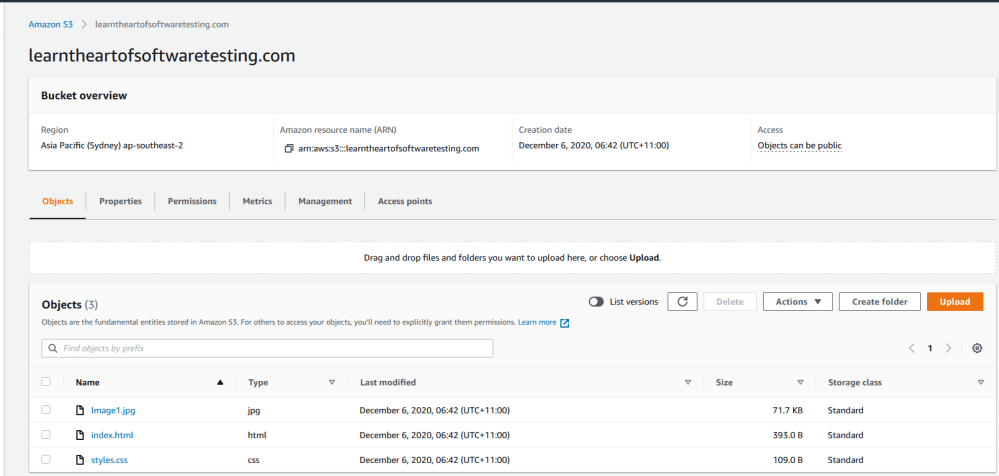Sort objects by Type column arrow
This screenshot has width=999, height=476.
click(x=331, y=382)
